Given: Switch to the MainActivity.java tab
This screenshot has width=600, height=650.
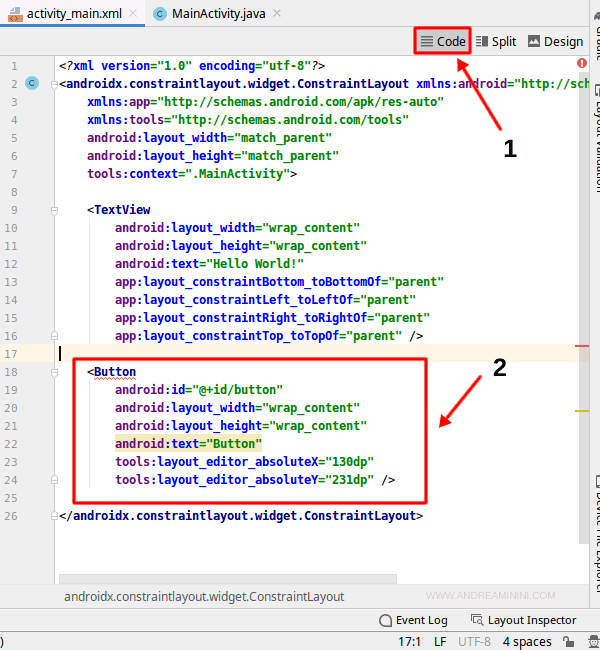Looking at the screenshot, I should [218, 14].
